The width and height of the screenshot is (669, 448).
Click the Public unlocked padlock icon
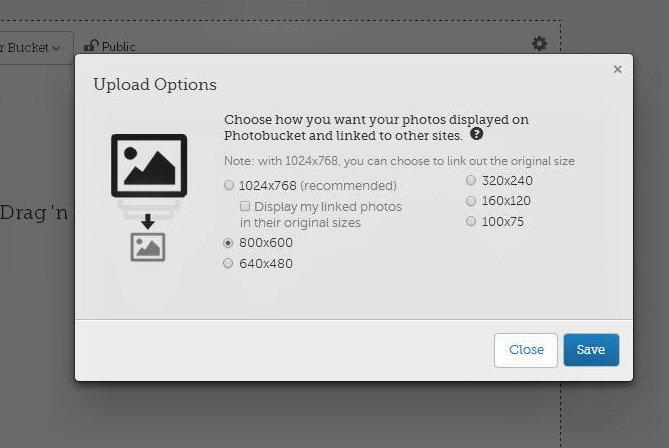[91, 45]
